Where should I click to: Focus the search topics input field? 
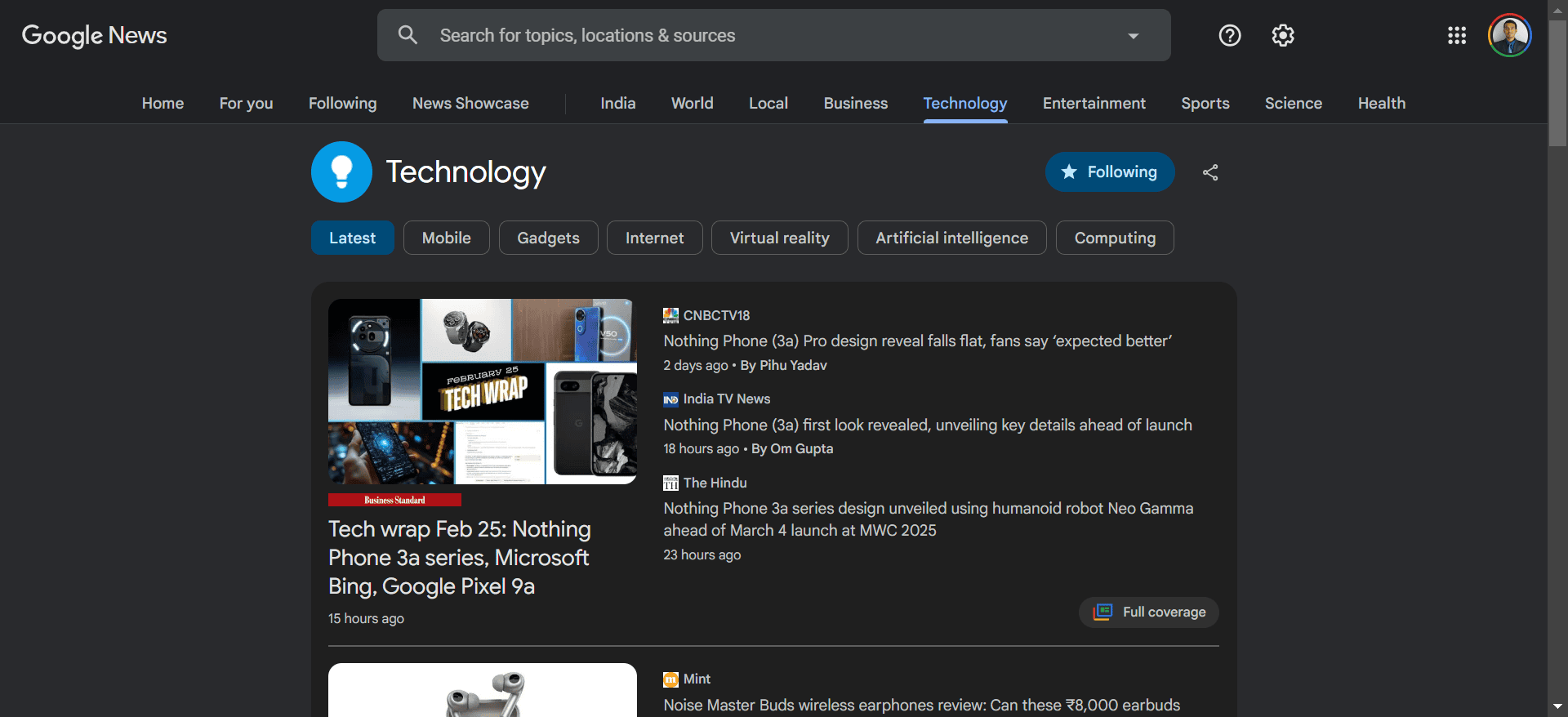(773, 35)
